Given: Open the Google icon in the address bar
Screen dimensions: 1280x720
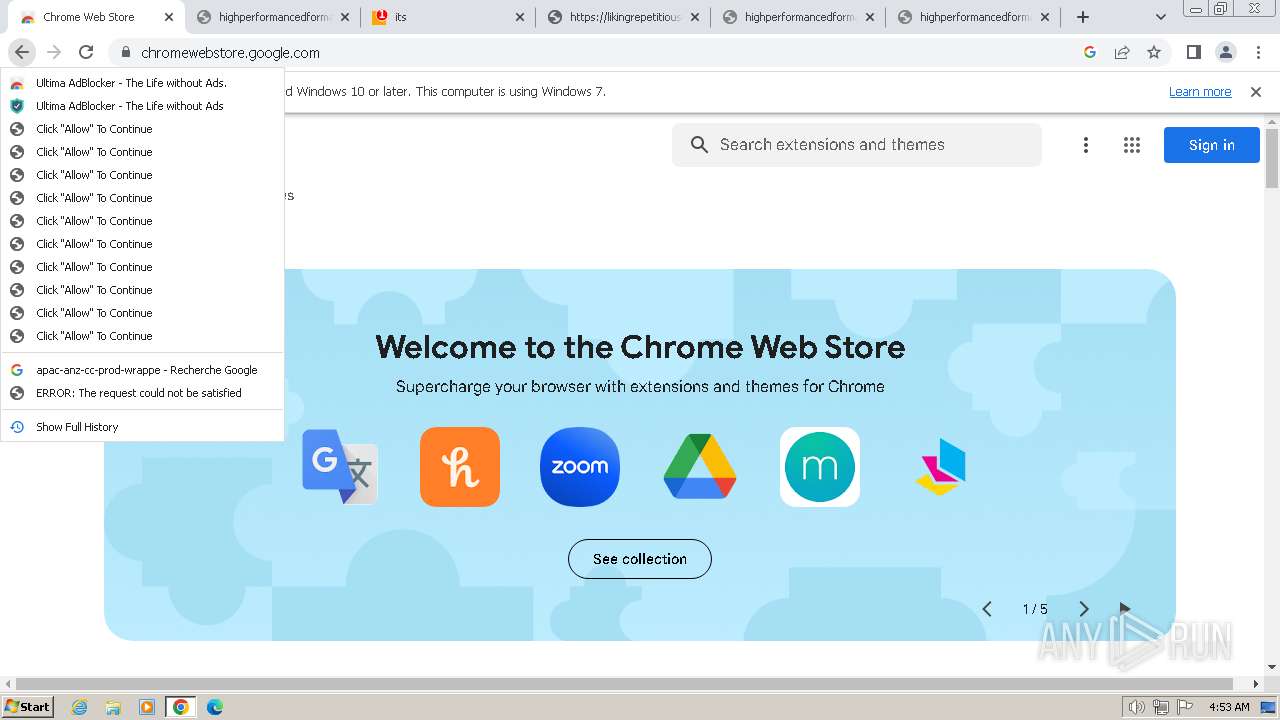Looking at the screenshot, I should tap(1090, 52).
